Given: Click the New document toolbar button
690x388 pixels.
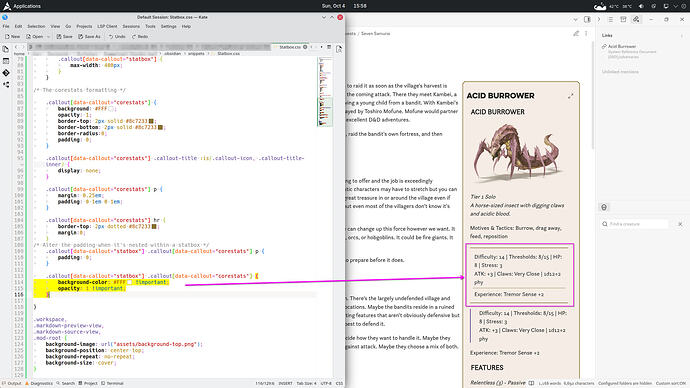Looking at the screenshot, I should point(13,37).
